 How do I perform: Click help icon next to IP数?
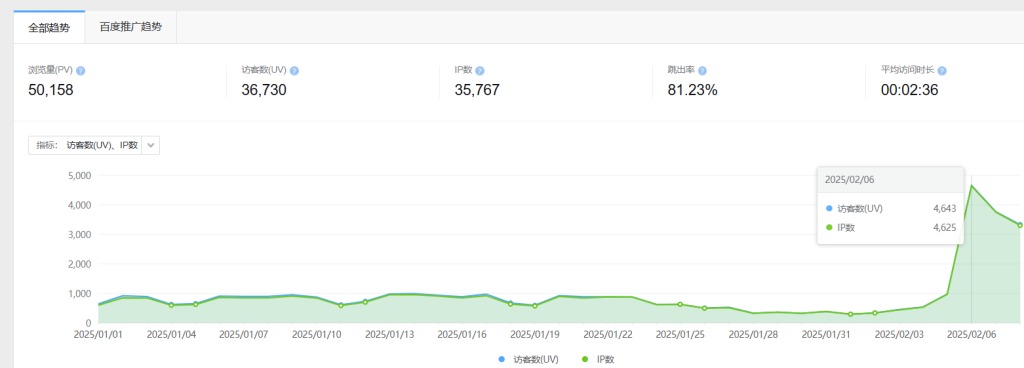coord(480,70)
